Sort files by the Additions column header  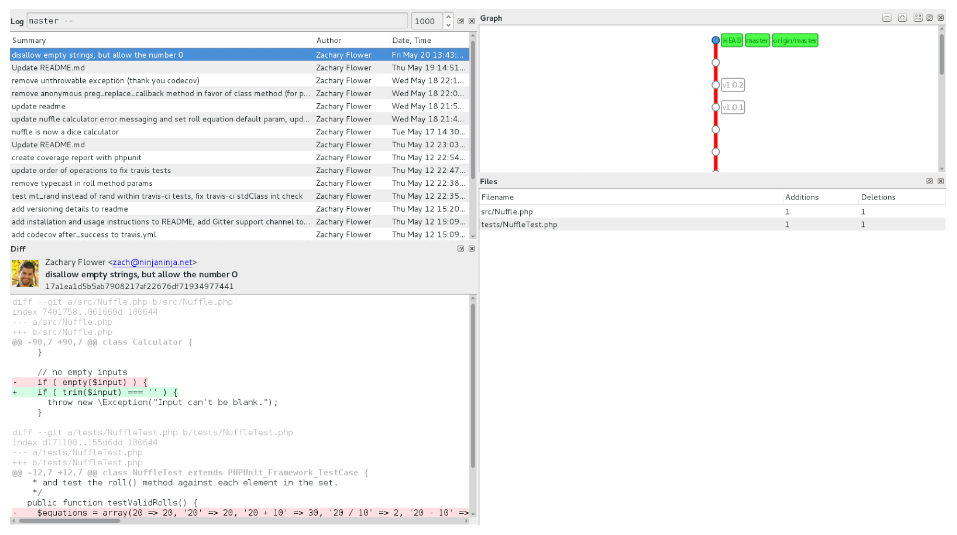coord(802,197)
